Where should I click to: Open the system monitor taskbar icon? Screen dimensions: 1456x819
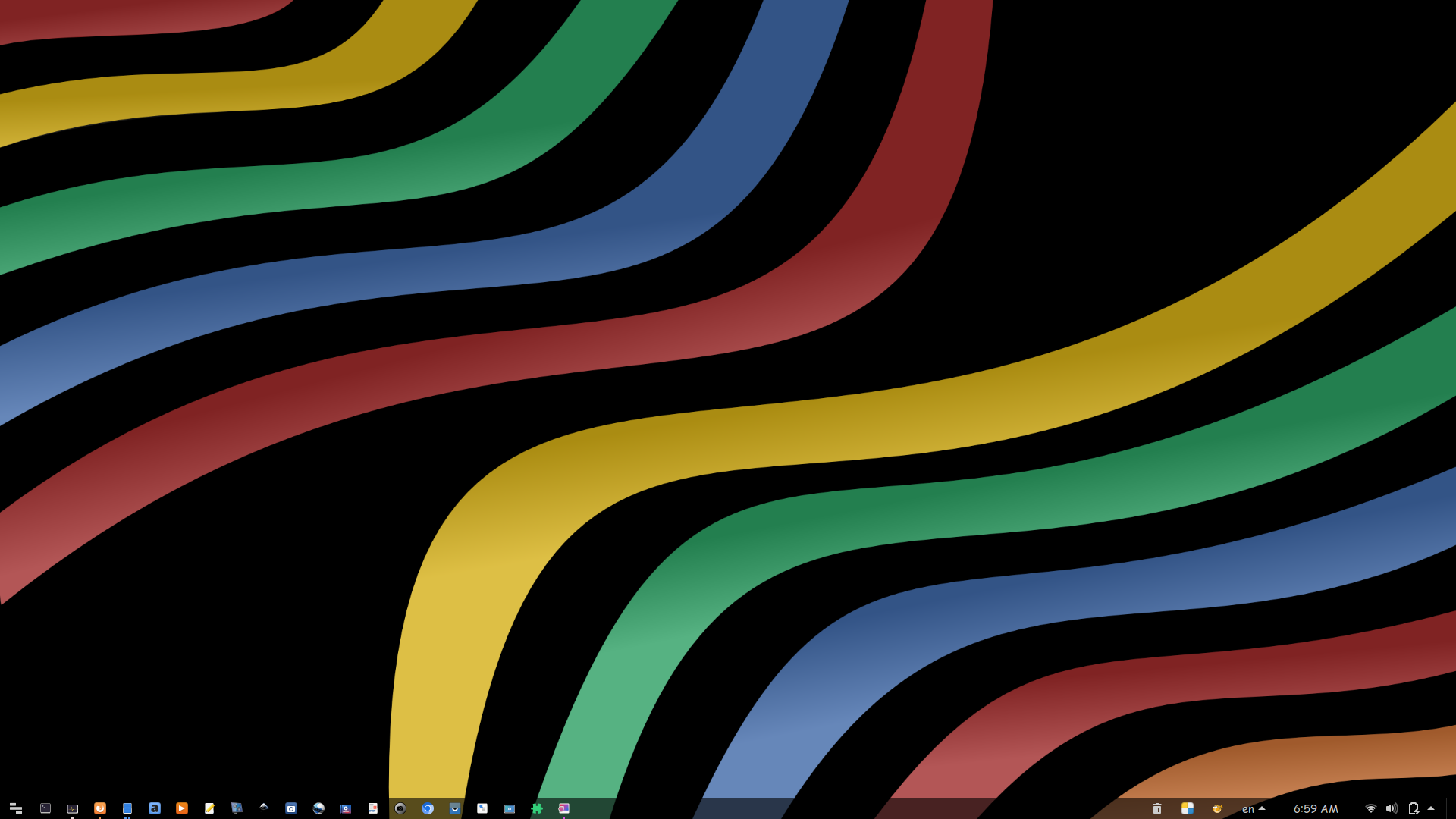[x=73, y=808]
